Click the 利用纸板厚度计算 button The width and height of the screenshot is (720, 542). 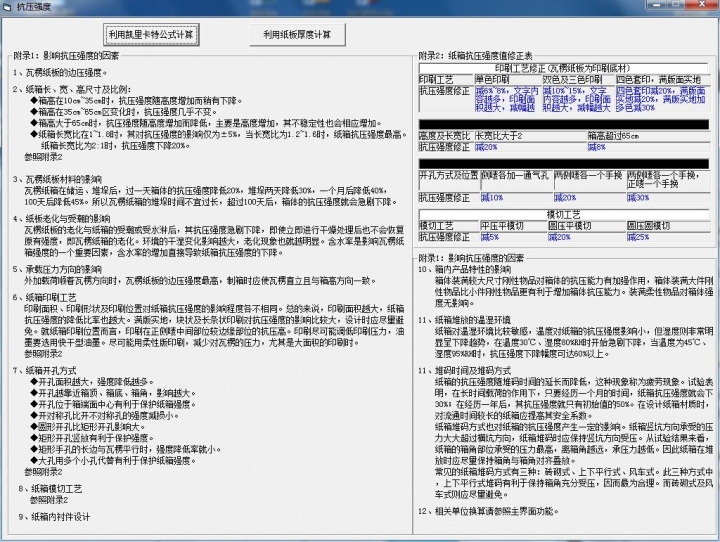click(297, 34)
